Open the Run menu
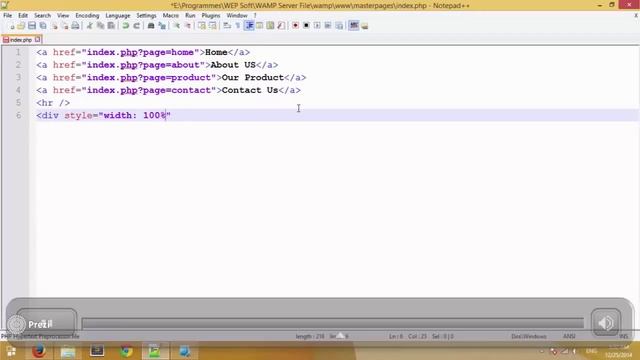Viewport: 640px width, 360px height. [x=190, y=16]
